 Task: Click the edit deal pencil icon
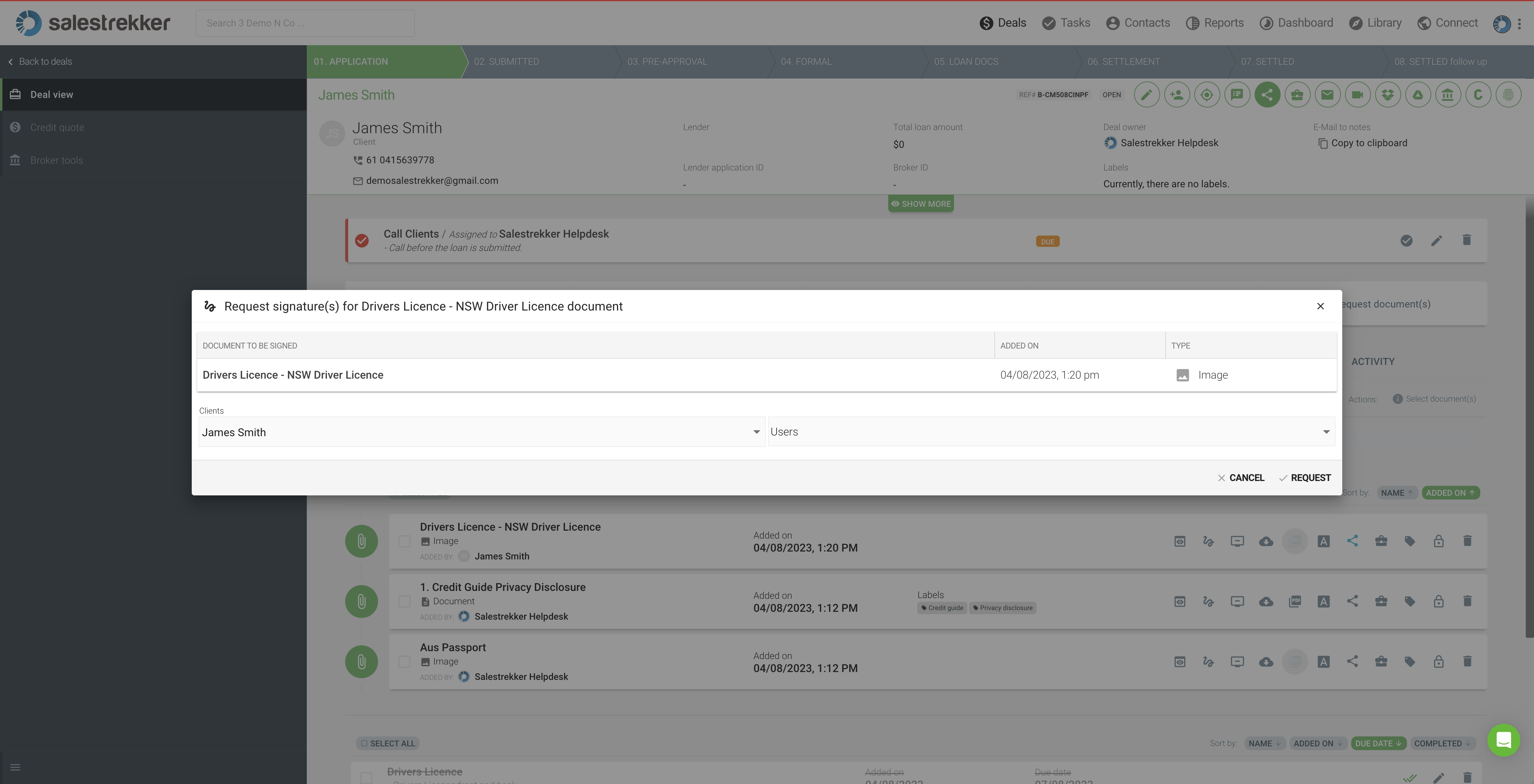[x=1146, y=94]
